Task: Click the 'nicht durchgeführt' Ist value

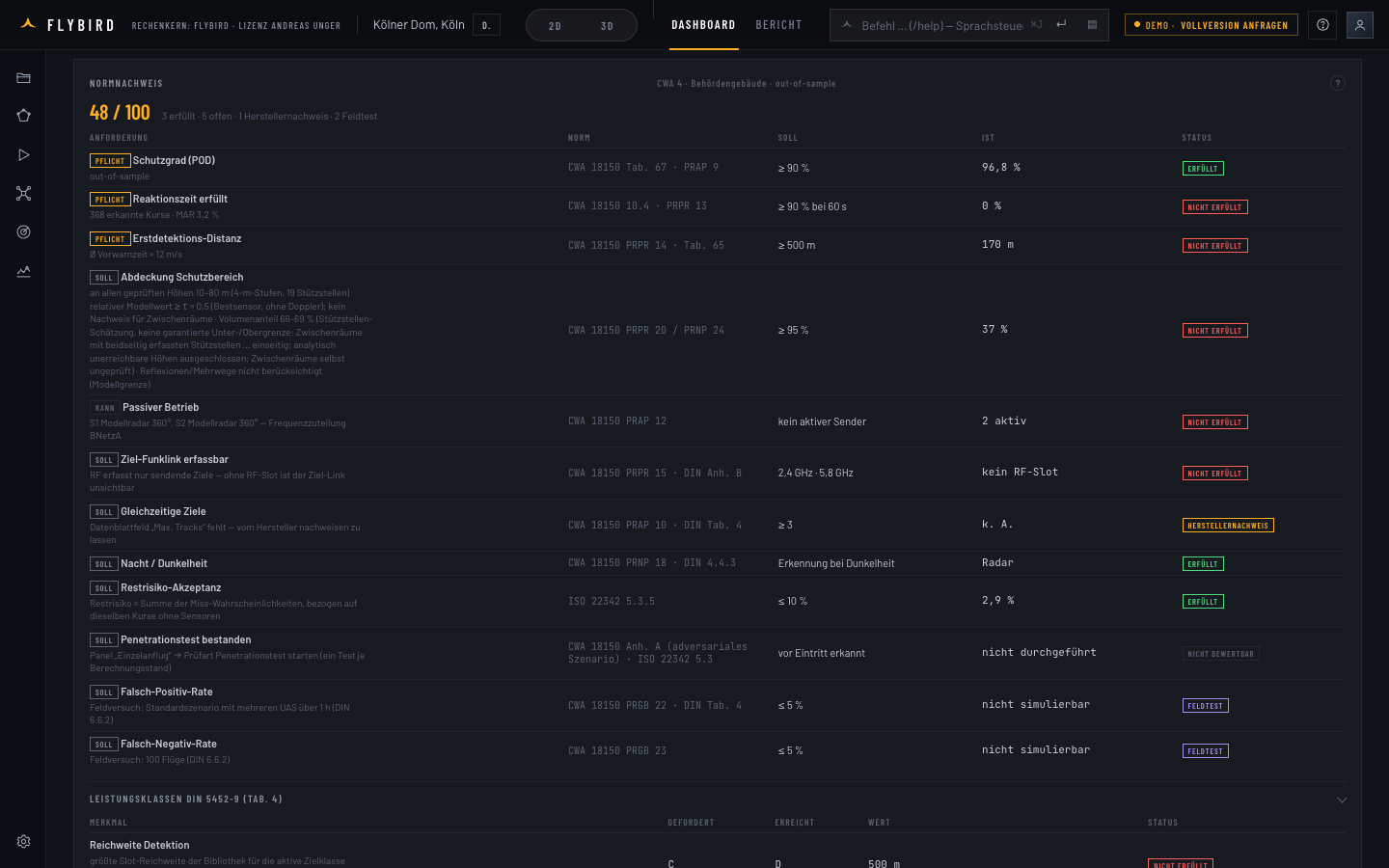Action: (x=1039, y=653)
